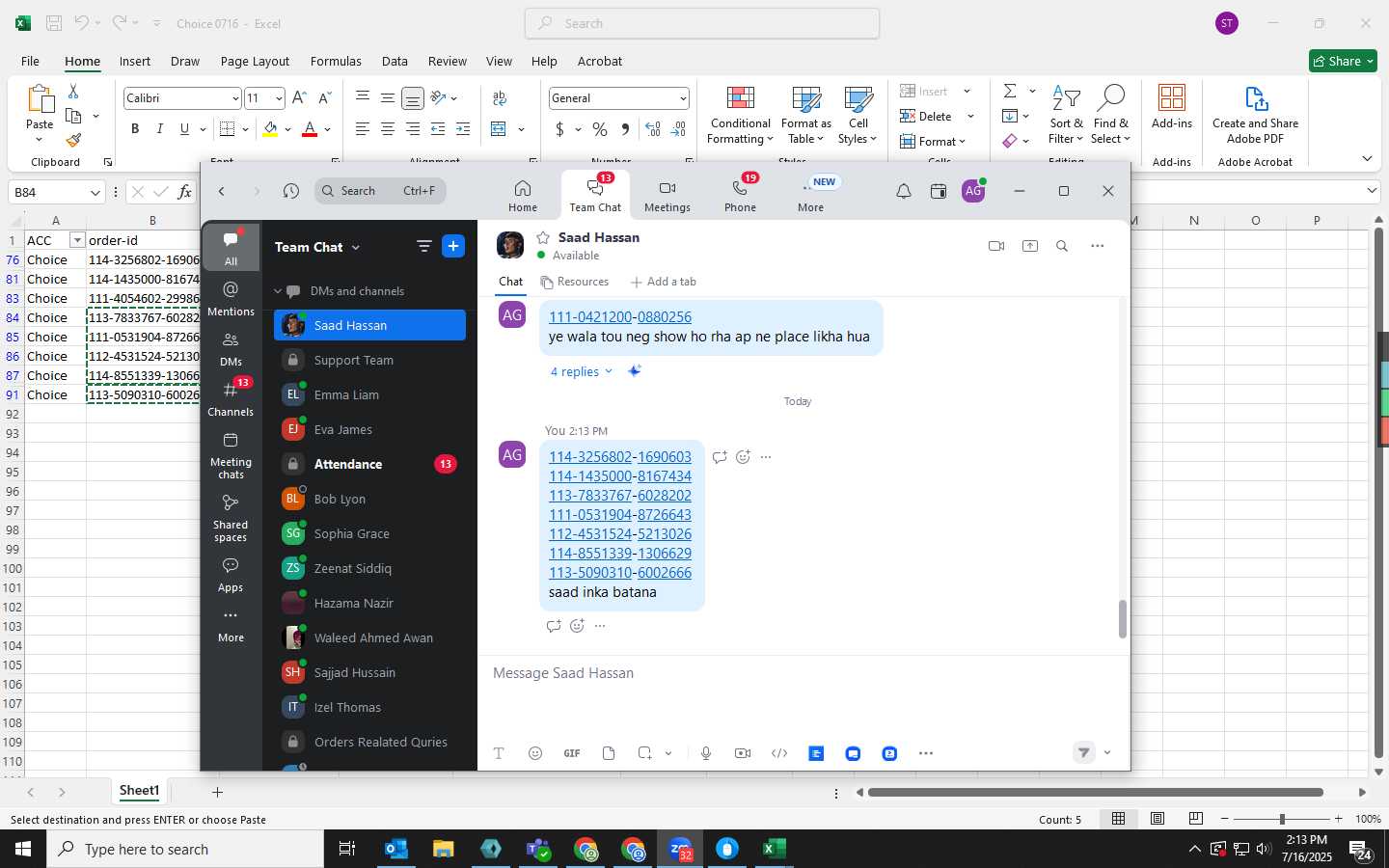Screen dimensions: 1389x868
Task: Open Shared spaces in sidebar
Action: [231, 518]
